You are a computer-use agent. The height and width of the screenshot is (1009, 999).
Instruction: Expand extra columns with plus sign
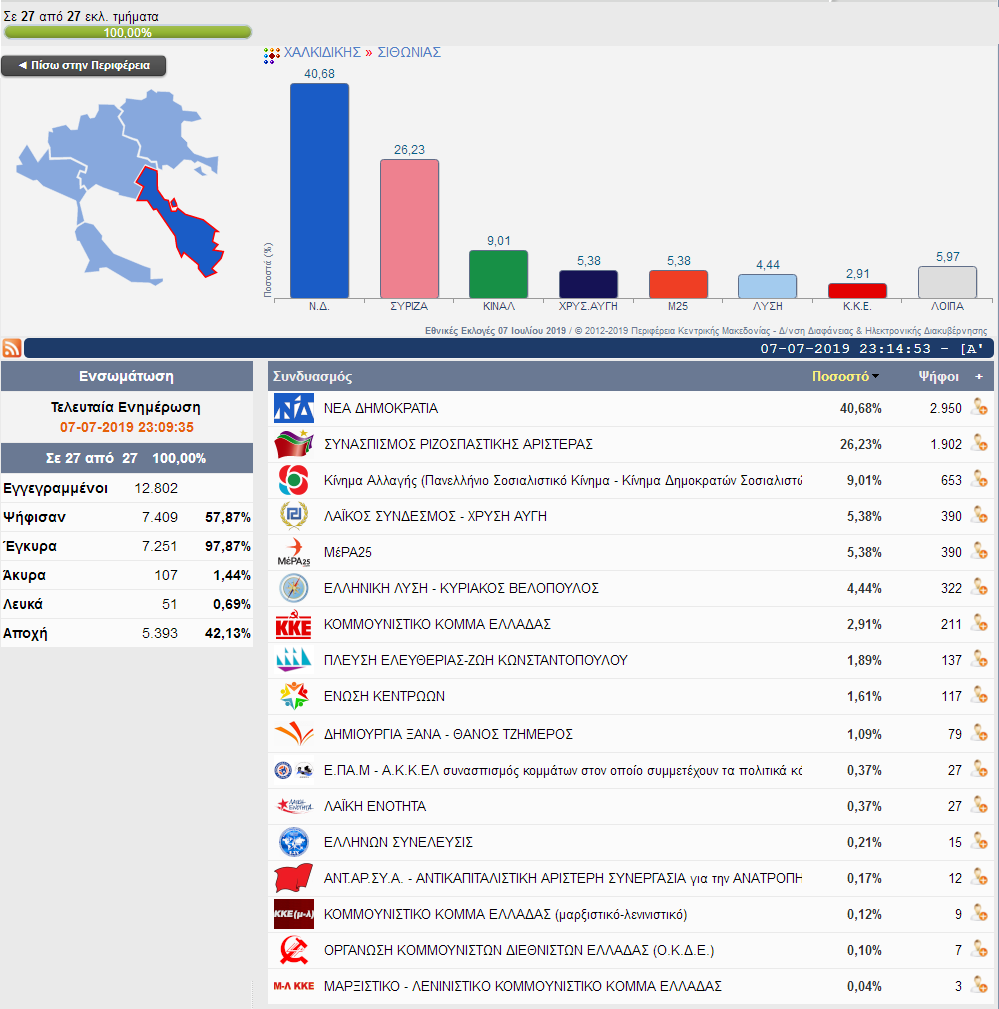tap(979, 376)
